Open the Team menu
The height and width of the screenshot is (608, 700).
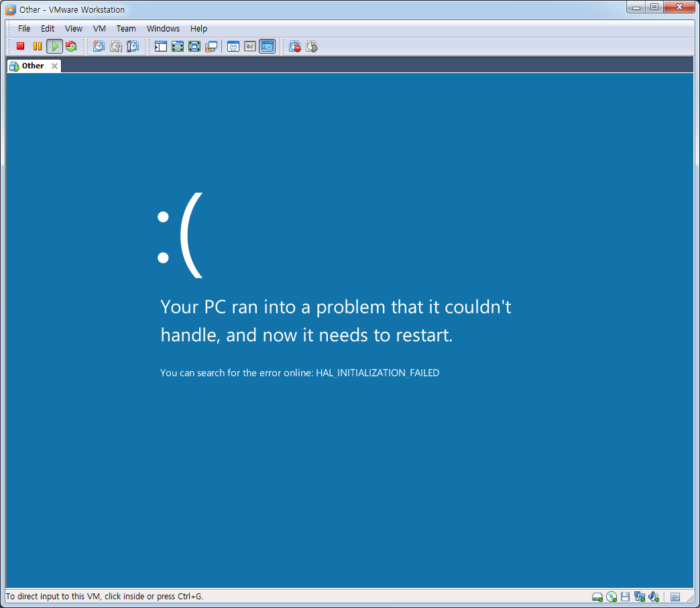tap(126, 29)
